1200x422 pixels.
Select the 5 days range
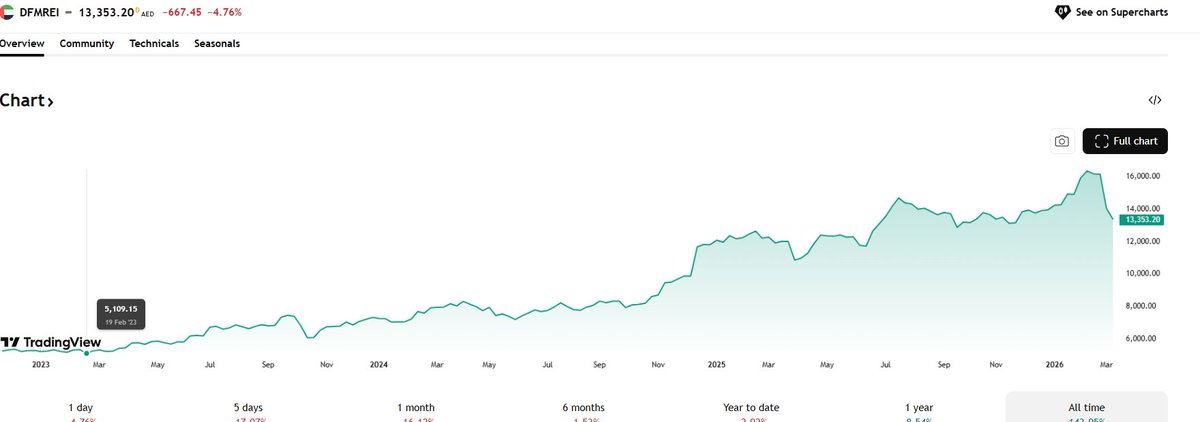tap(250, 408)
